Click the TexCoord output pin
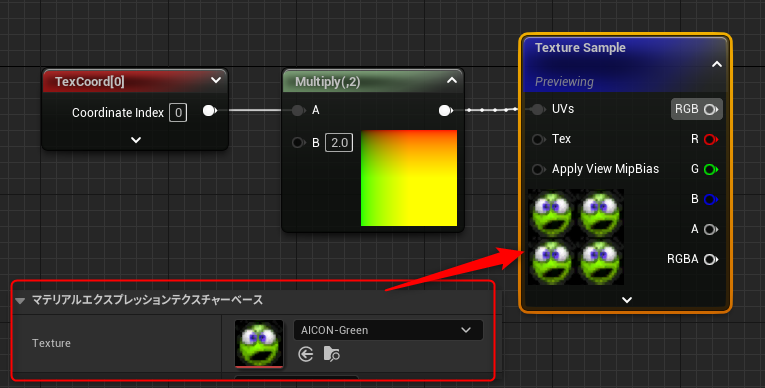765x388 pixels. tap(210, 111)
